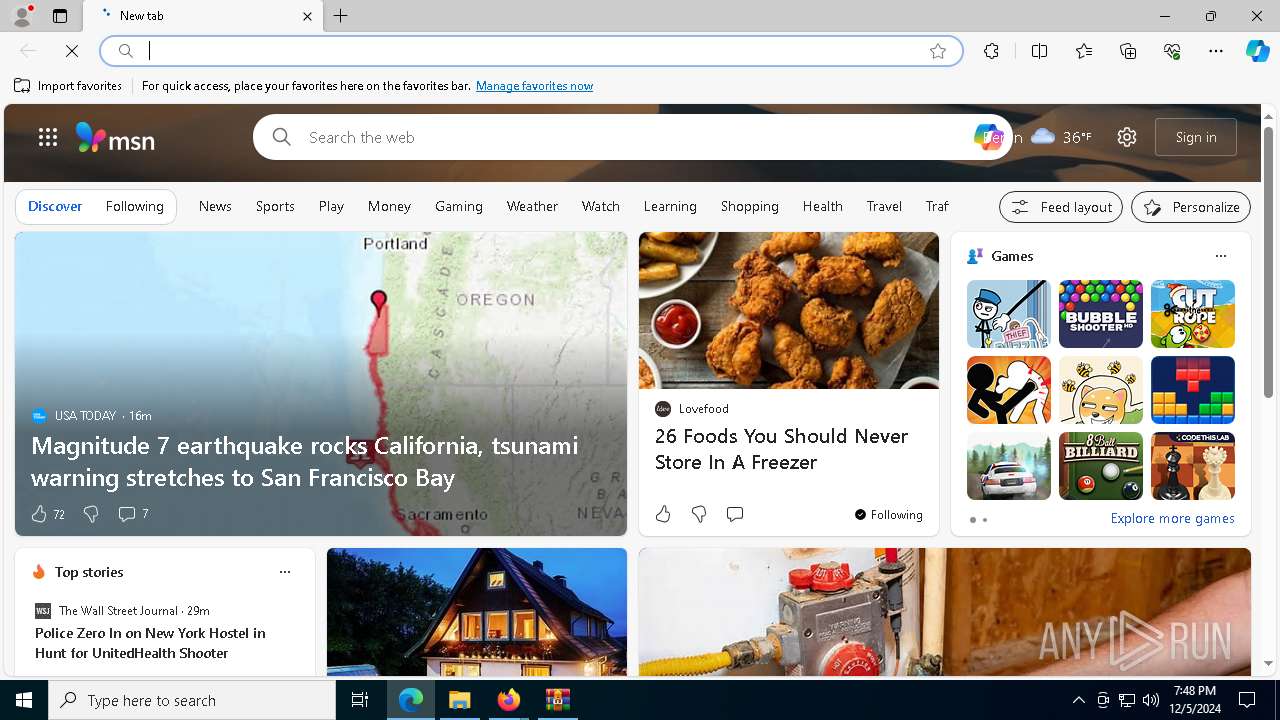Open the Tab actions menu
Image resolution: width=1280 pixels, height=720 pixels.
tap(60, 16)
